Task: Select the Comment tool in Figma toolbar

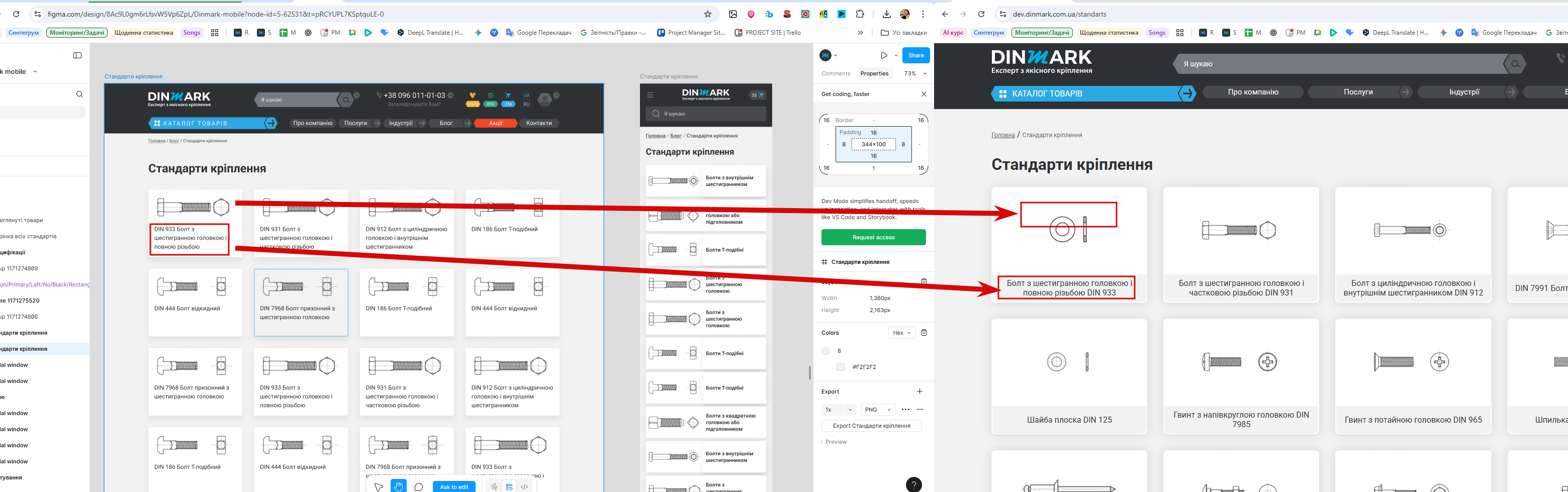Action: 419,486
